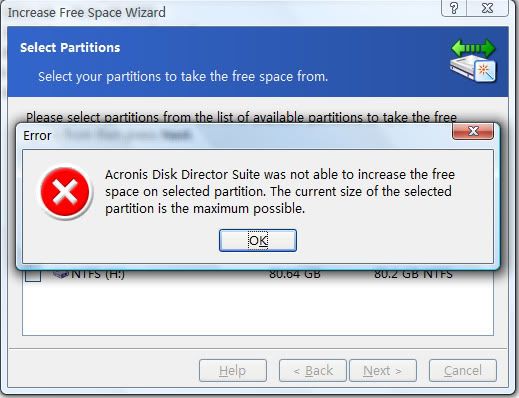Image resolution: width=519 pixels, height=398 pixels.
Task: Click the Select Partitions header banner
Action: coord(258,62)
